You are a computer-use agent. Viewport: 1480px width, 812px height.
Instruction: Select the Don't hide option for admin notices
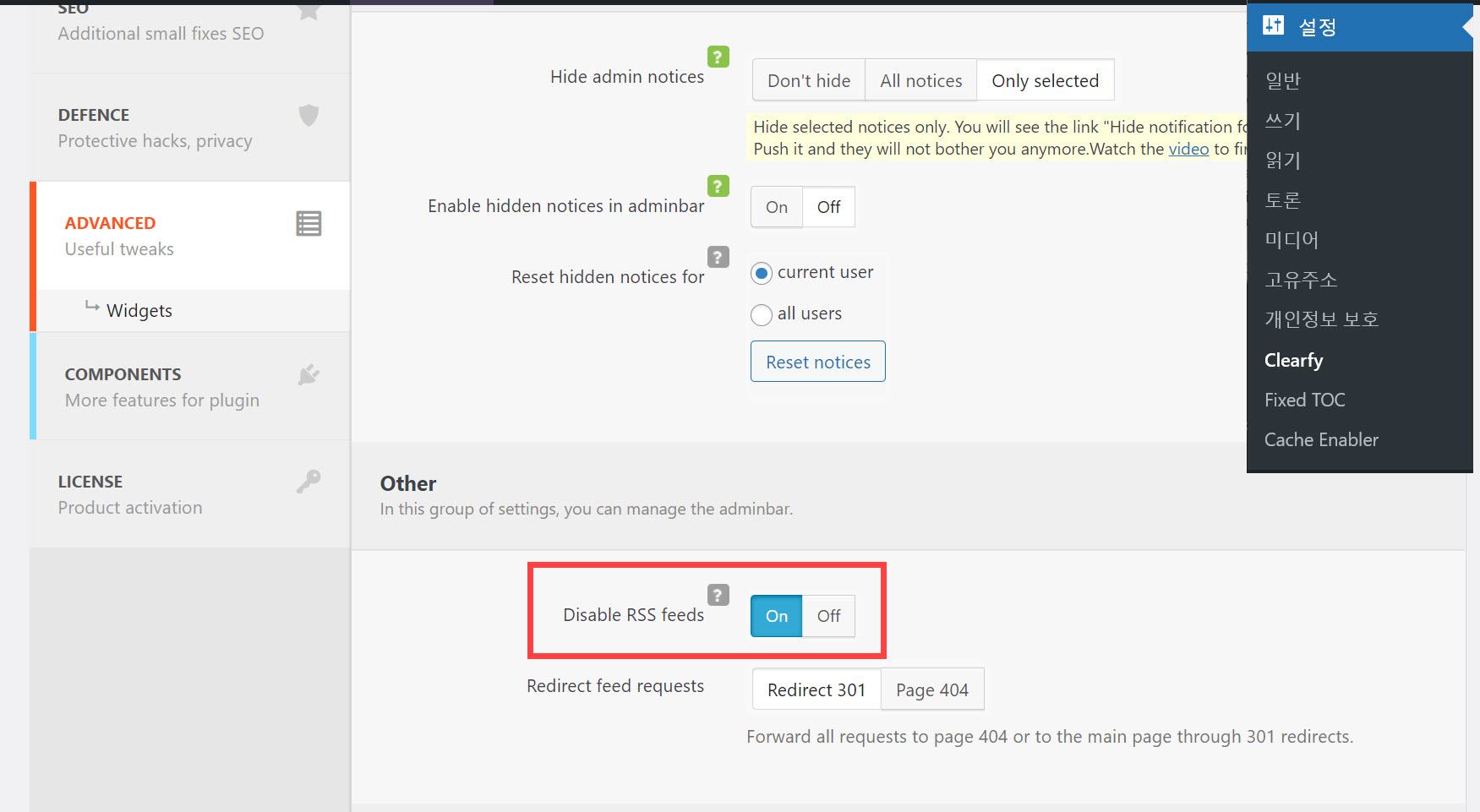pos(809,80)
